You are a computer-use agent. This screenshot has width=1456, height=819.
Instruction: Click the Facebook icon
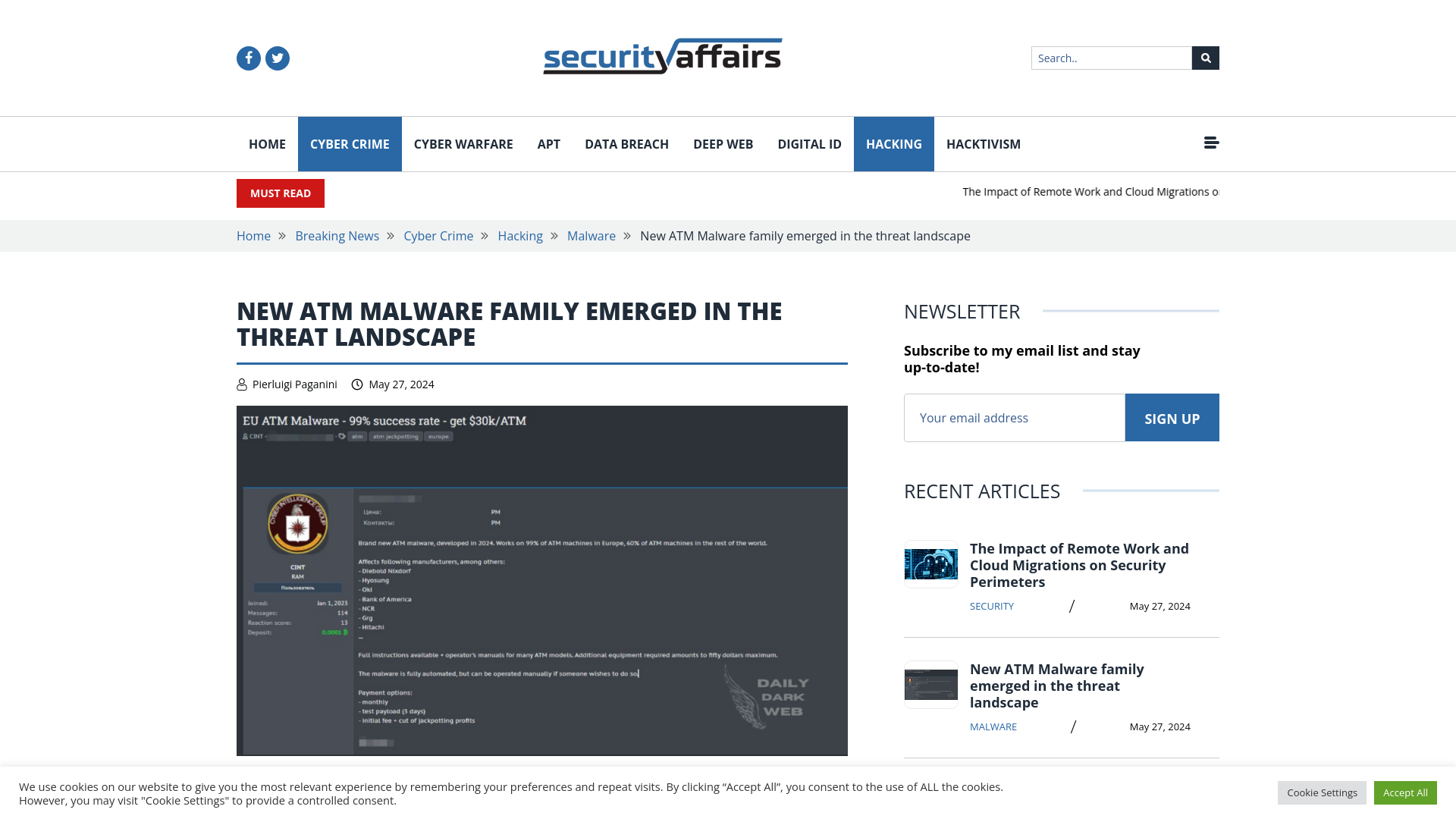point(249,58)
